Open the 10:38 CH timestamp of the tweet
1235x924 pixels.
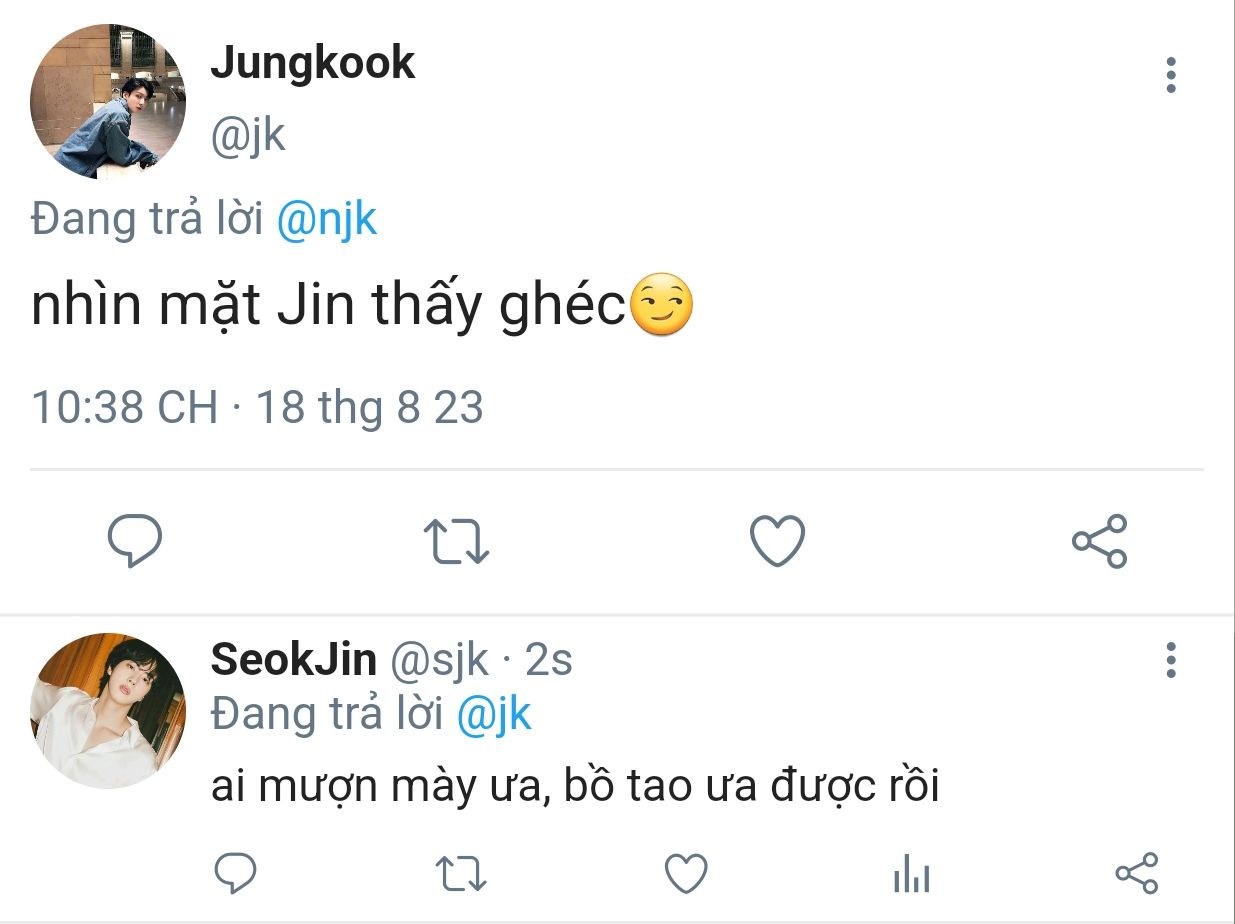coord(125,408)
